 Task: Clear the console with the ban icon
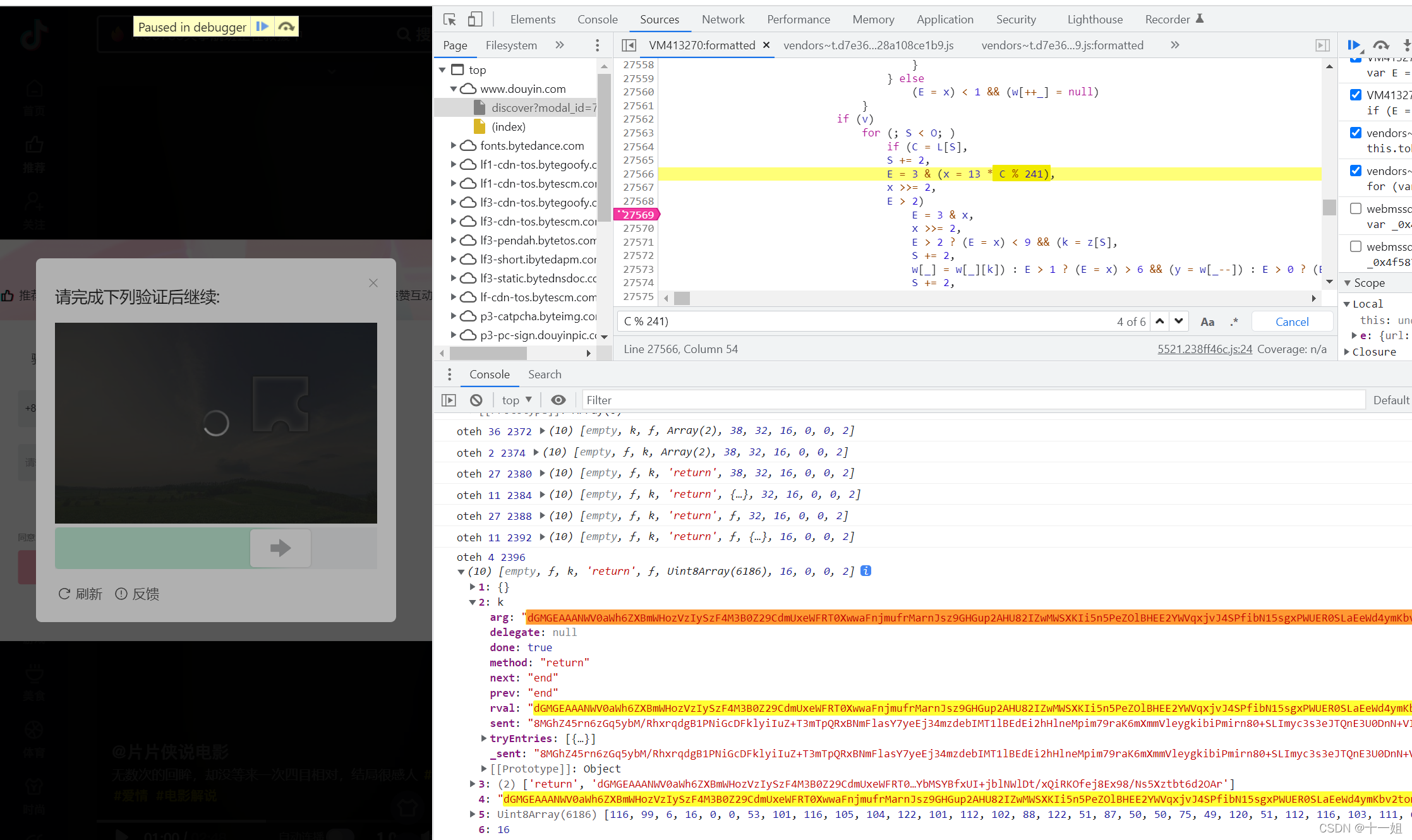[x=476, y=400]
